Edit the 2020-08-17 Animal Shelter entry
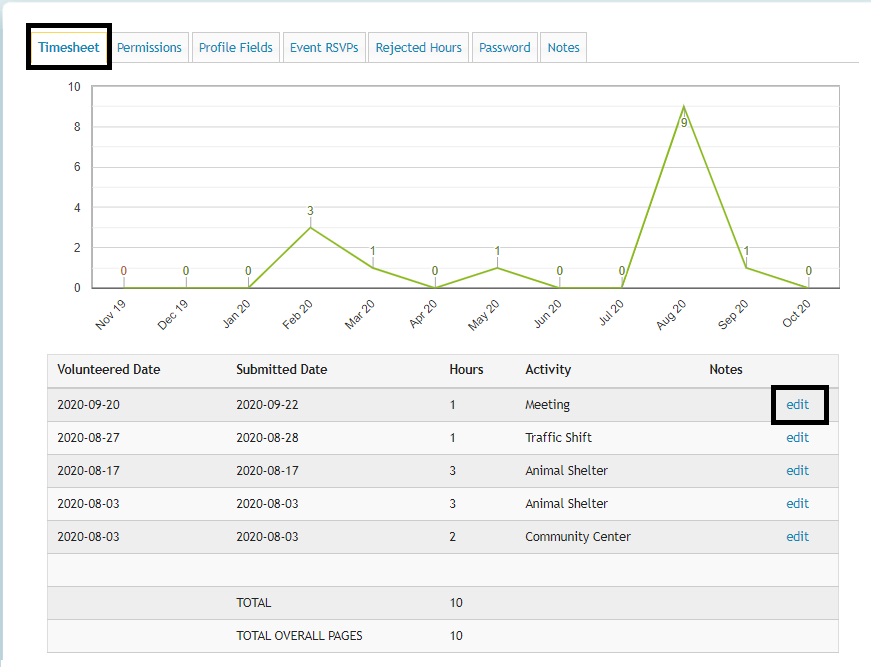The width and height of the screenshot is (871, 667). [x=797, y=471]
